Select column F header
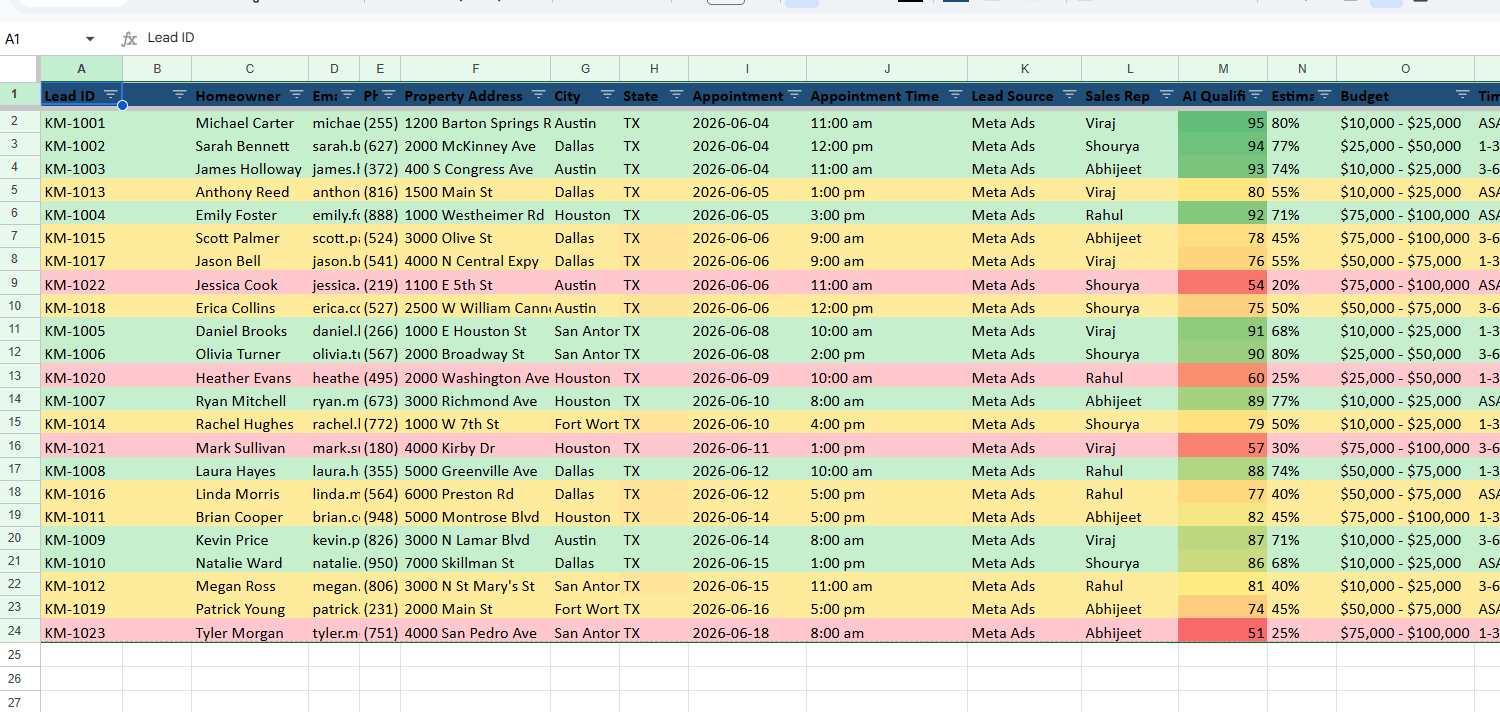Viewport: 1500px width, 712px height. [x=475, y=68]
